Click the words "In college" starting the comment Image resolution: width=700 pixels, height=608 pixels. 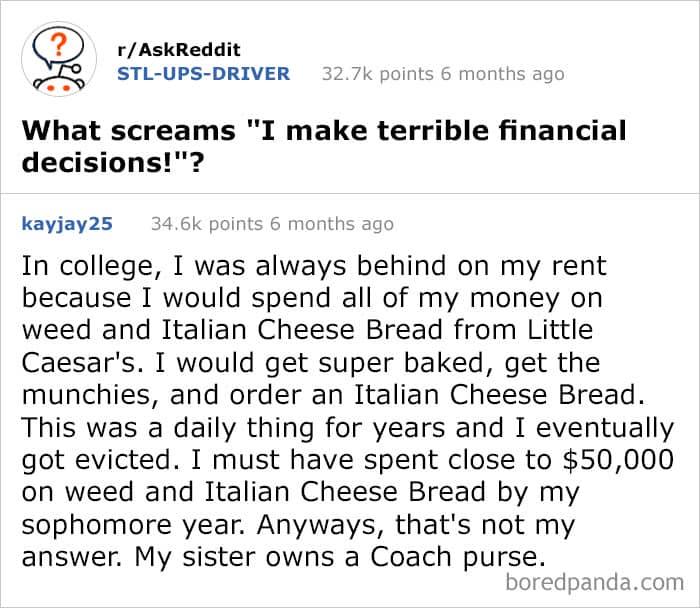coord(87,269)
